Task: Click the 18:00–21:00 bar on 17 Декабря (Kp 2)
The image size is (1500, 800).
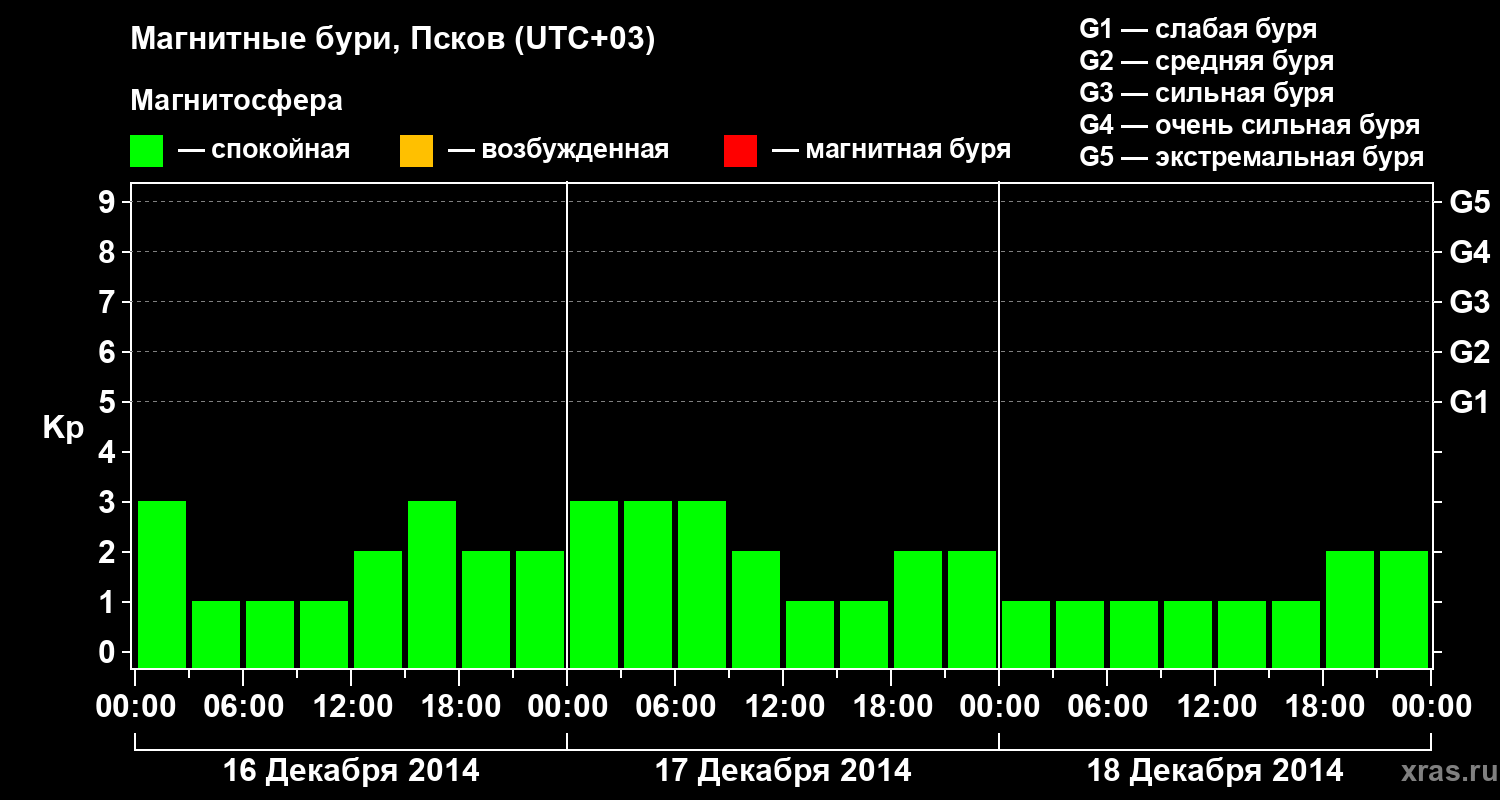Action: (x=918, y=609)
